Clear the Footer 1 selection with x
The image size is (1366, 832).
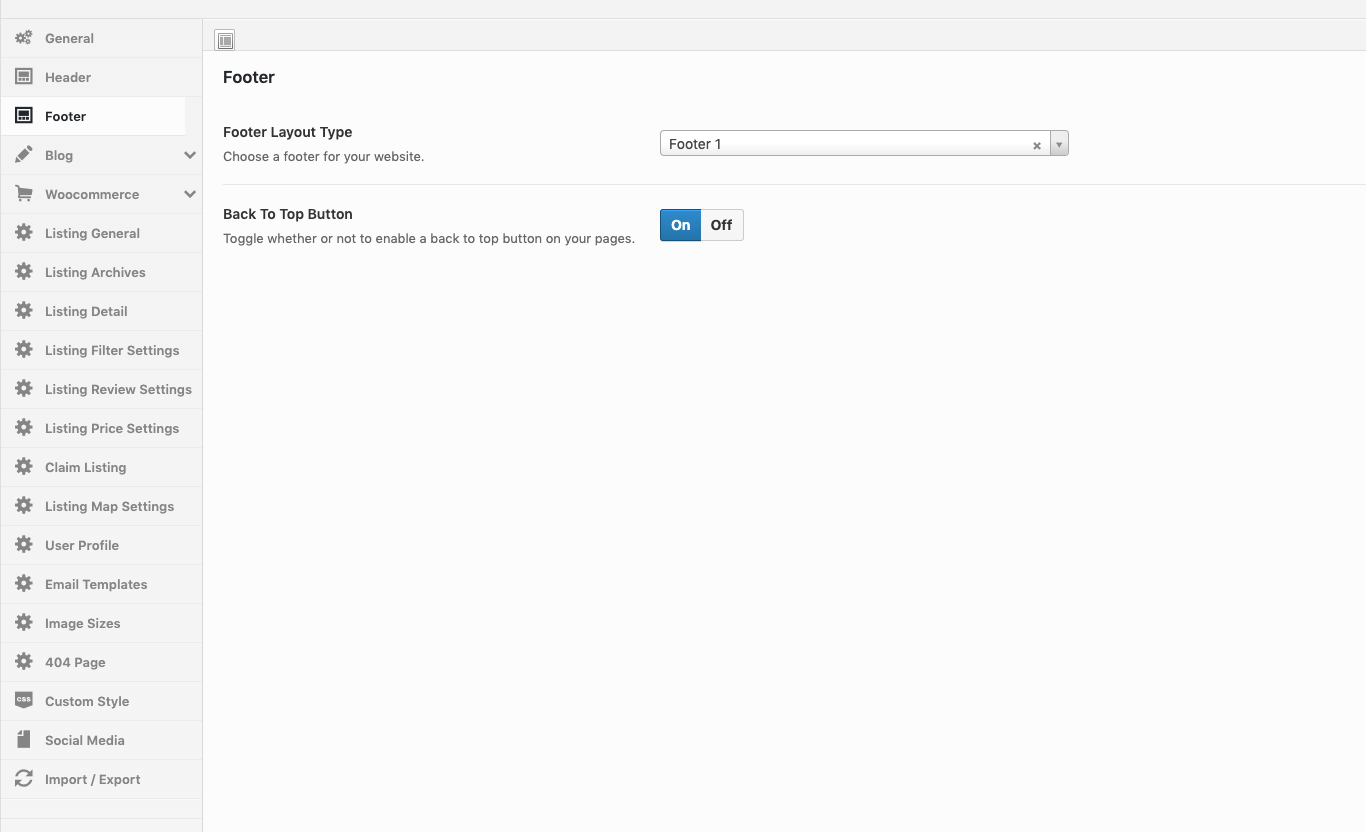[x=1037, y=145]
